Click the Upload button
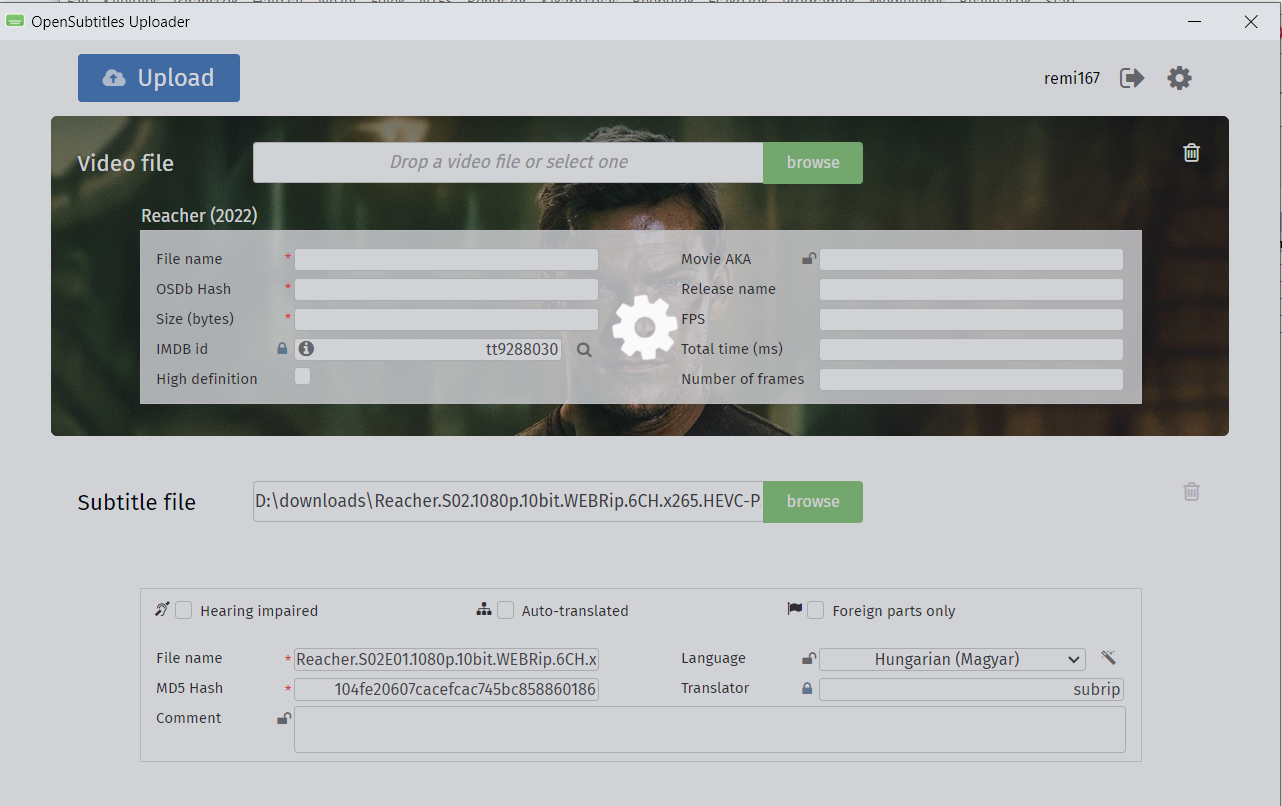 pyautogui.click(x=159, y=78)
